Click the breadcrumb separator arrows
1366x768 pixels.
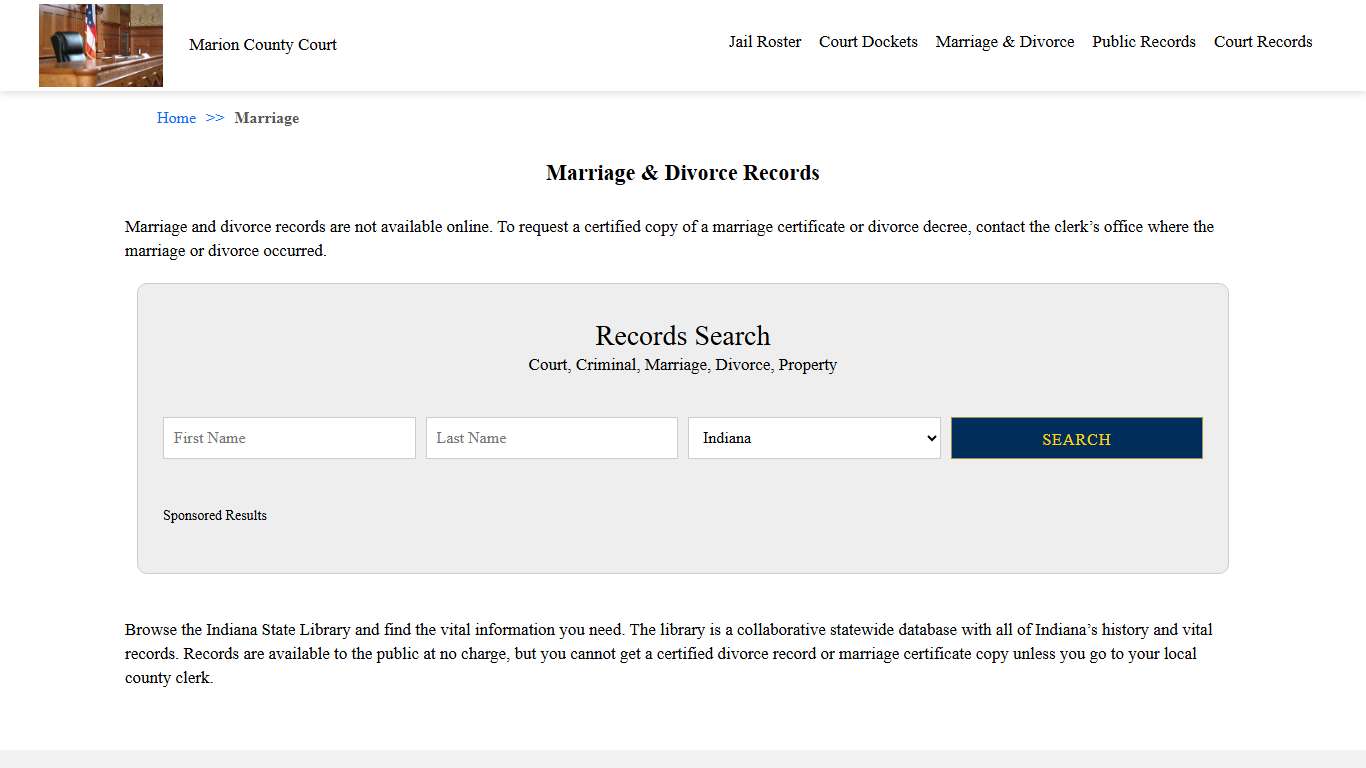(213, 118)
